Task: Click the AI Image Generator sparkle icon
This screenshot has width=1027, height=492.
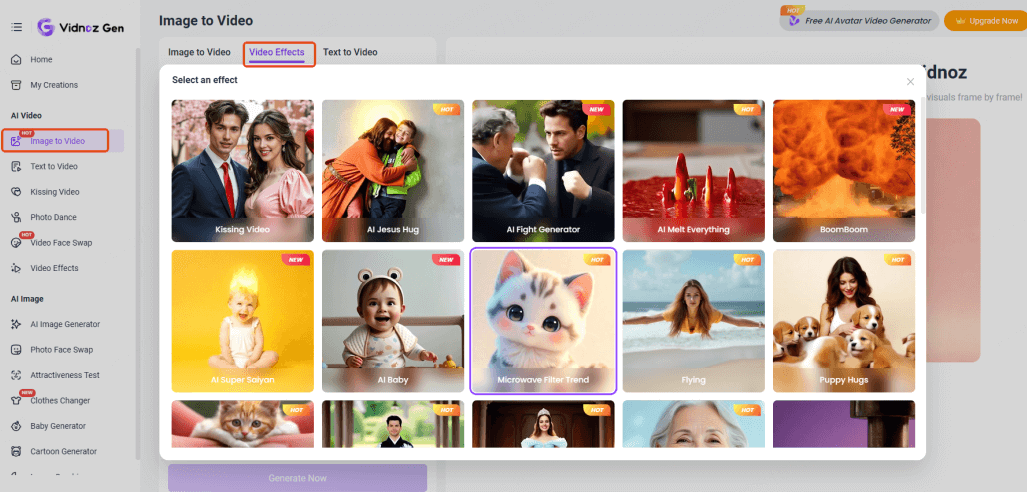Action: tap(16, 324)
